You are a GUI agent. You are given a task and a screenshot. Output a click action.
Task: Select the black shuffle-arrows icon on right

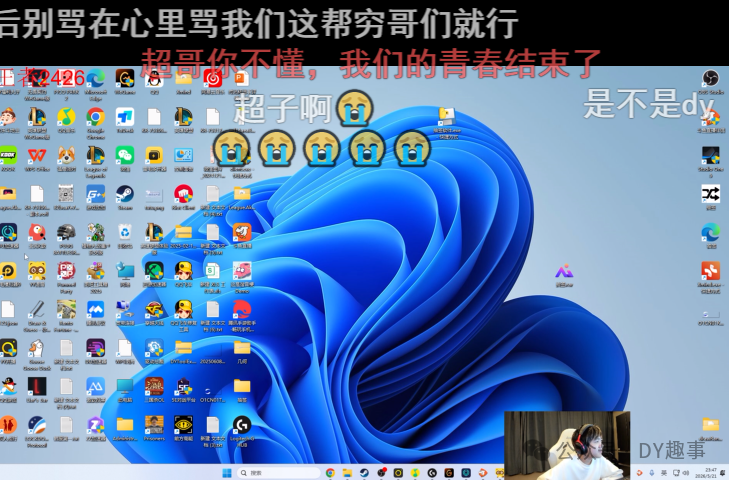[711, 198]
